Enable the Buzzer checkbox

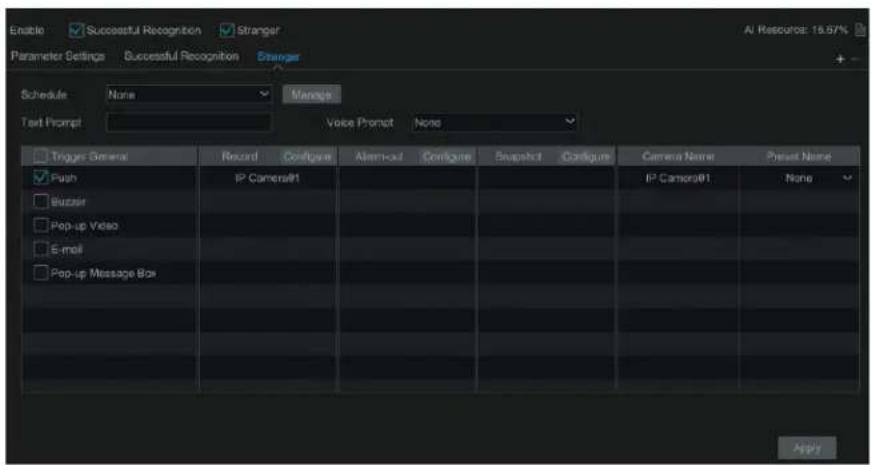click(41, 202)
